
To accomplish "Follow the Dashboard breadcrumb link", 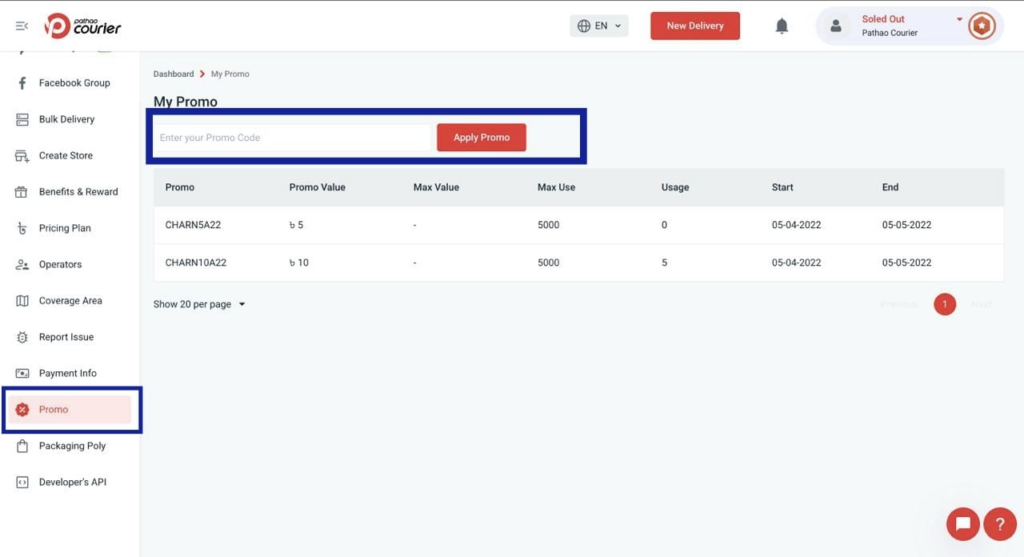I will tap(173, 74).
